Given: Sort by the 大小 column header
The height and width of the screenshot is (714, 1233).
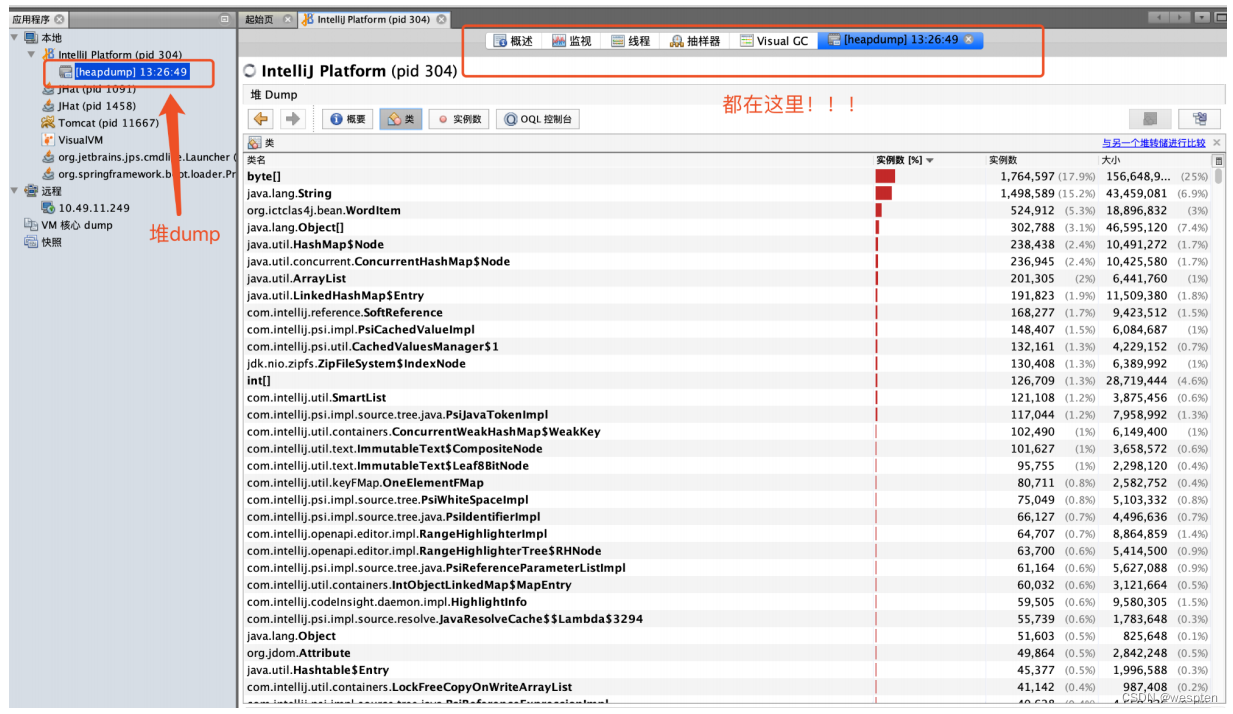Looking at the screenshot, I should [1155, 160].
